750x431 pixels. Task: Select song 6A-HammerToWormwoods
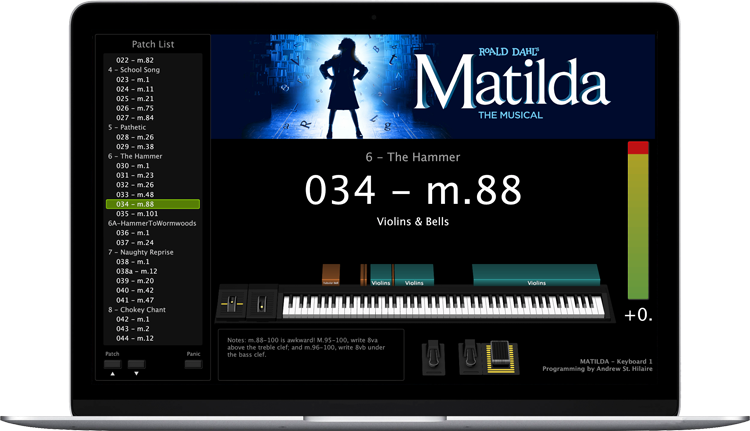(x=153, y=223)
